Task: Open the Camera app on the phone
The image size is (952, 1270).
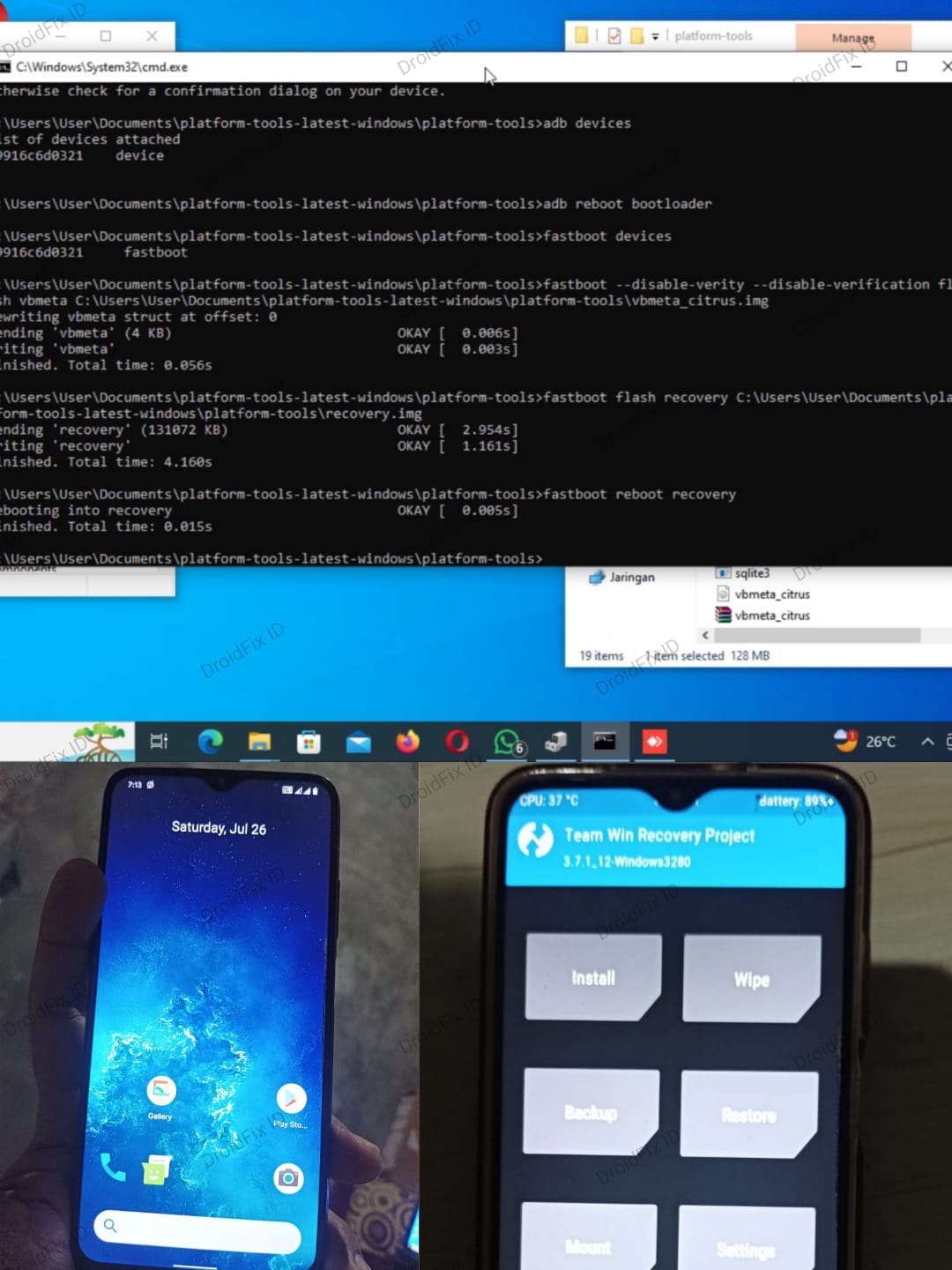Action: click(x=288, y=1178)
